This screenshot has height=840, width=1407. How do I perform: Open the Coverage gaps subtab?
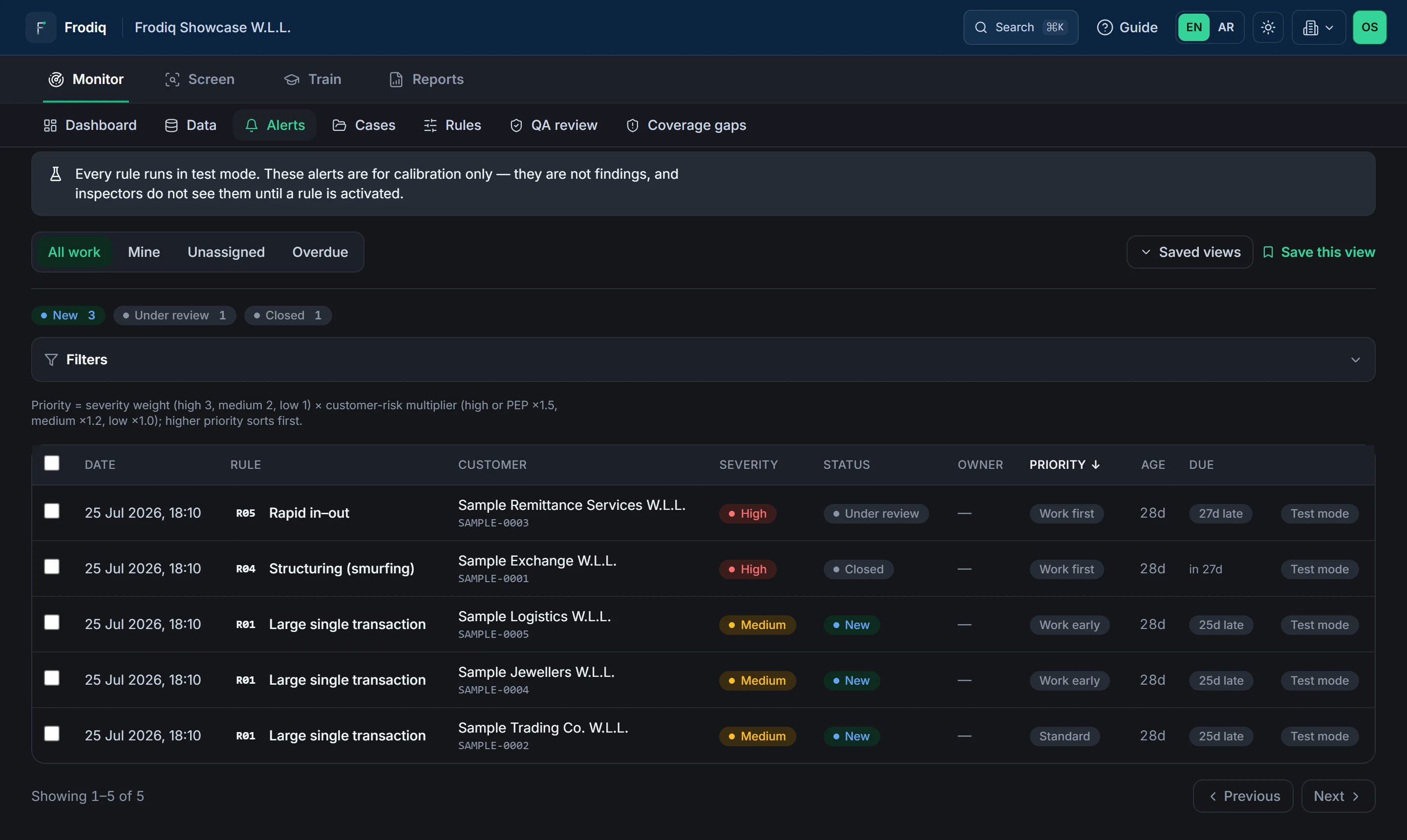(685, 125)
